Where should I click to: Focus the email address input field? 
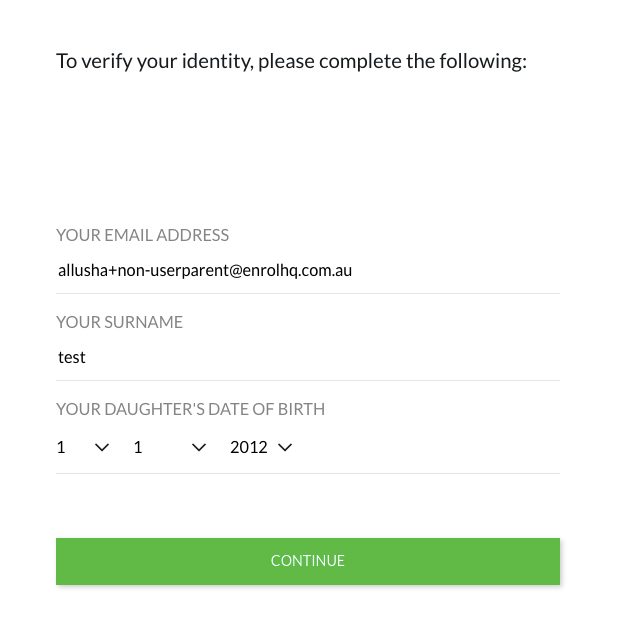coord(308,270)
